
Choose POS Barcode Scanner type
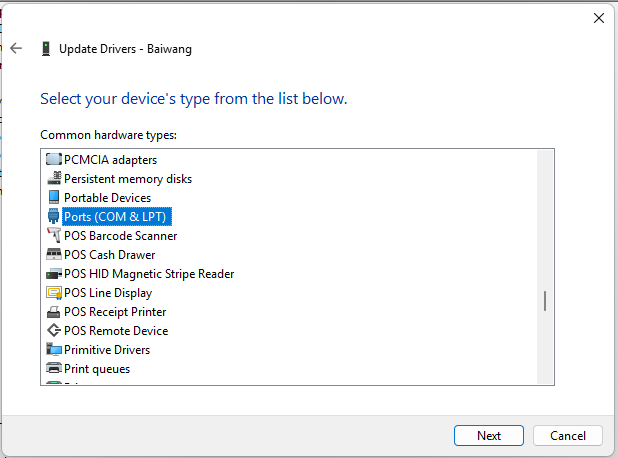[x=121, y=236]
